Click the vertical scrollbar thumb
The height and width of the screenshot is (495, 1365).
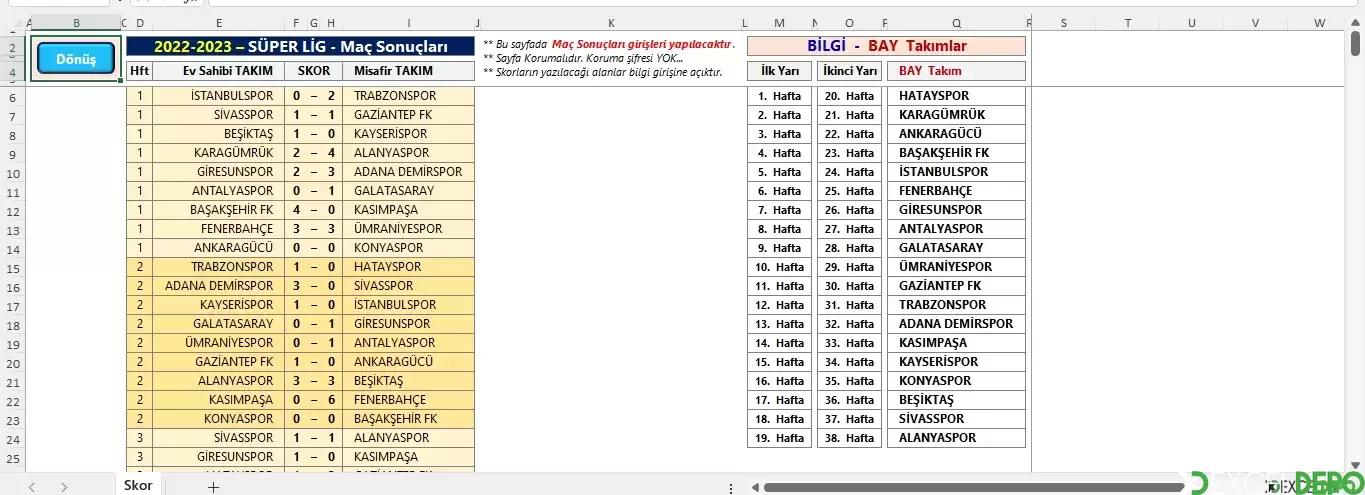click(x=1357, y=42)
